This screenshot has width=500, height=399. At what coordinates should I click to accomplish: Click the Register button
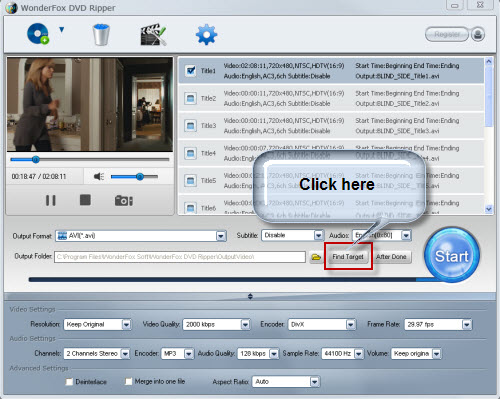tap(447, 34)
